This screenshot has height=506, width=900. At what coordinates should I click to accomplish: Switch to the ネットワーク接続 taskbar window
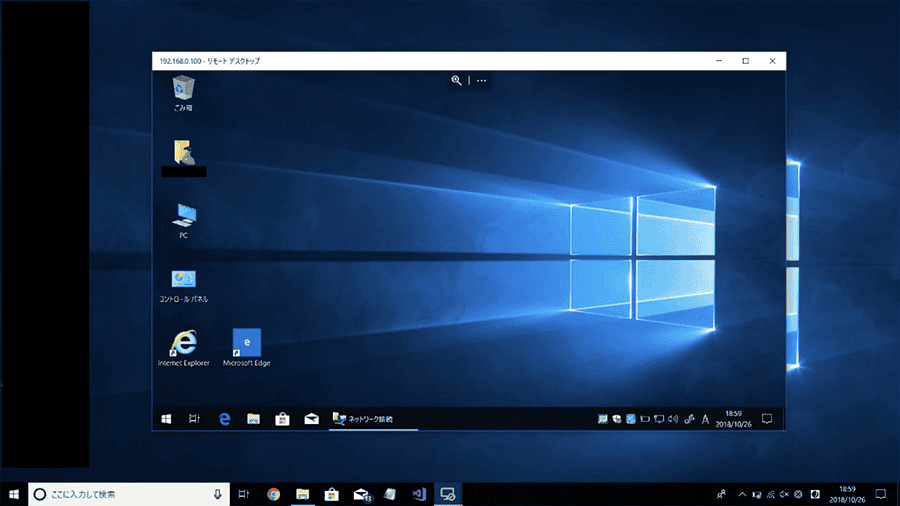[x=373, y=419]
